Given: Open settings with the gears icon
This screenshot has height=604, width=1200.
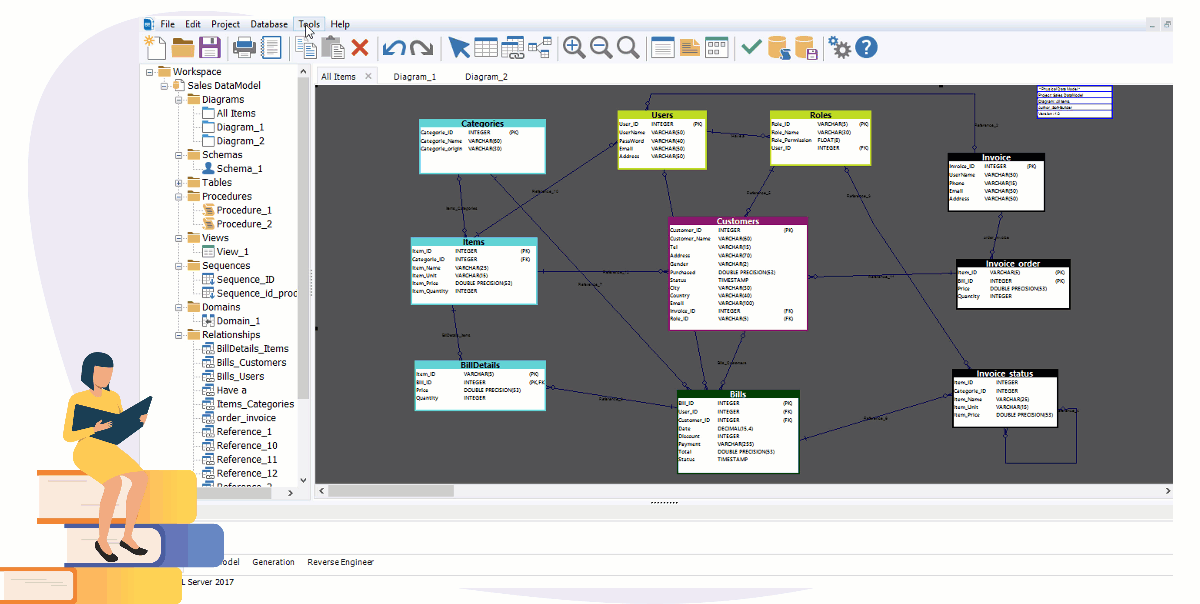Looking at the screenshot, I should click(x=839, y=47).
